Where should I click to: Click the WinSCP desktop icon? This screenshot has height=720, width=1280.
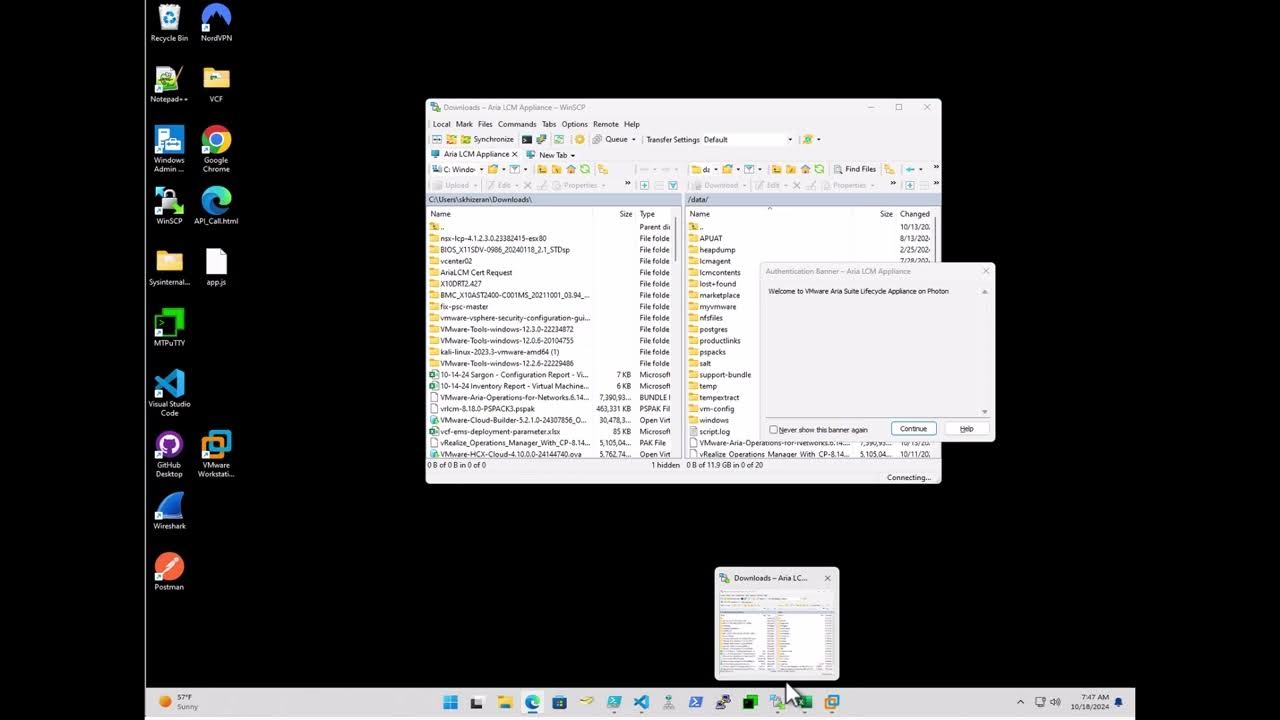[169, 207]
